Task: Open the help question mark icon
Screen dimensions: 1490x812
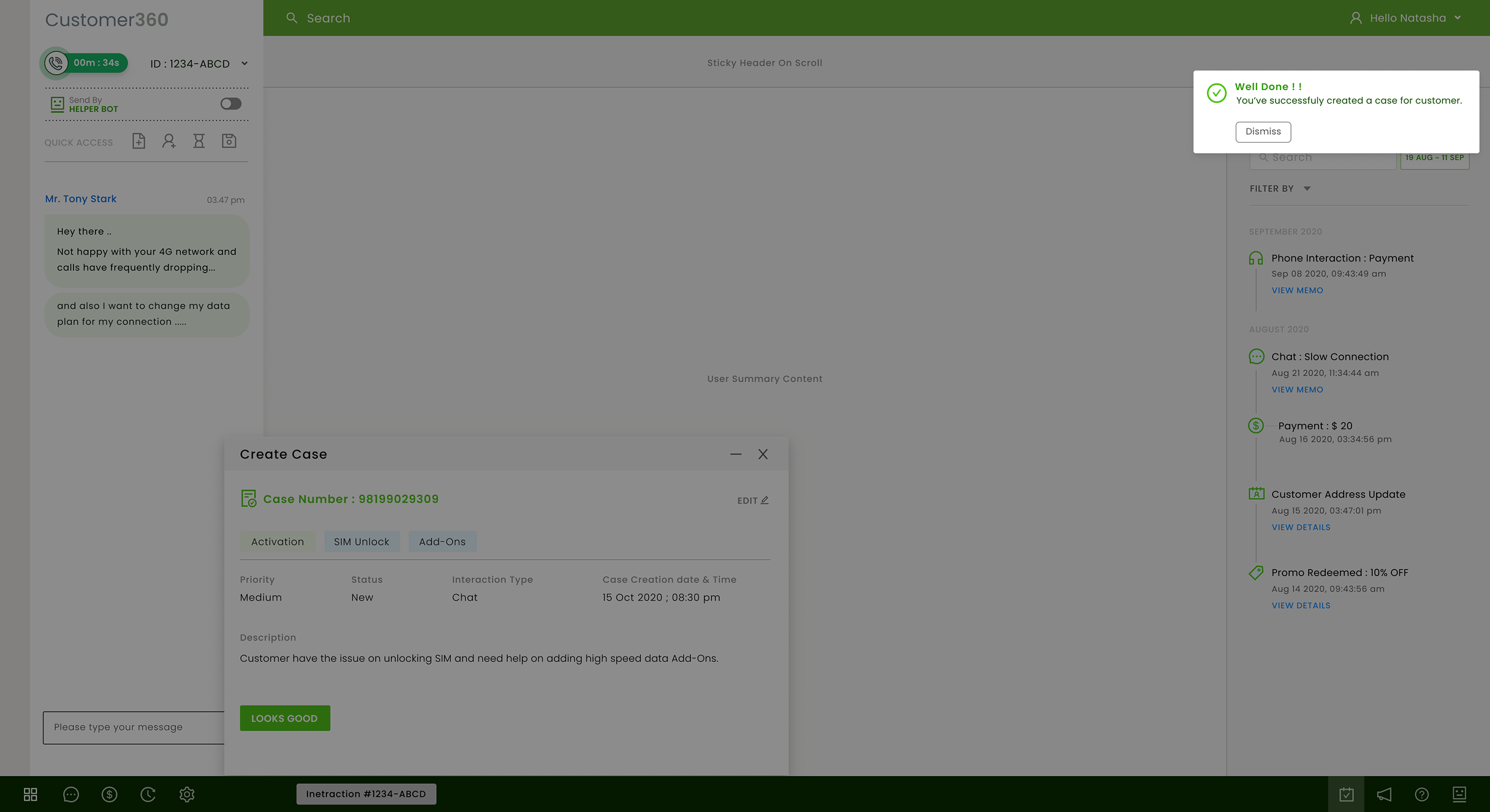Action: click(1422, 794)
